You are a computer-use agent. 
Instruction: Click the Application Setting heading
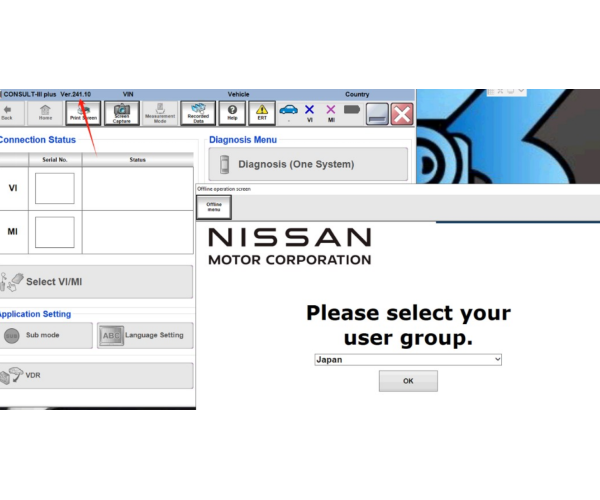coord(35,314)
